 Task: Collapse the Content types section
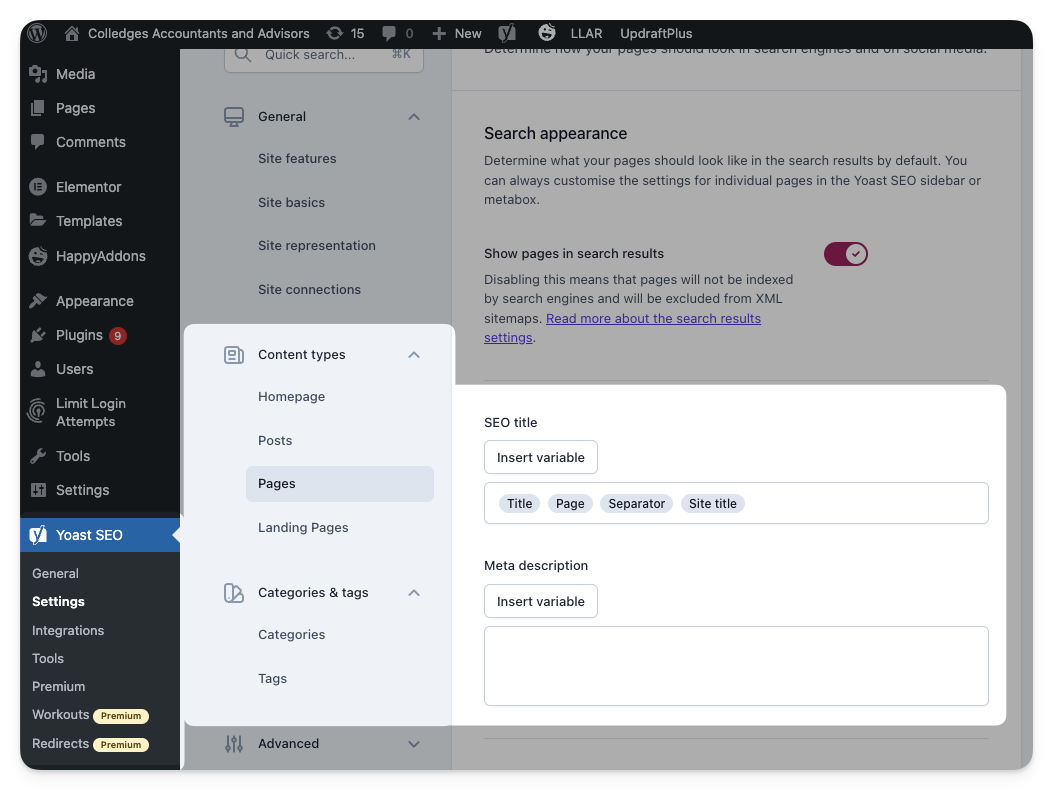click(414, 355)
